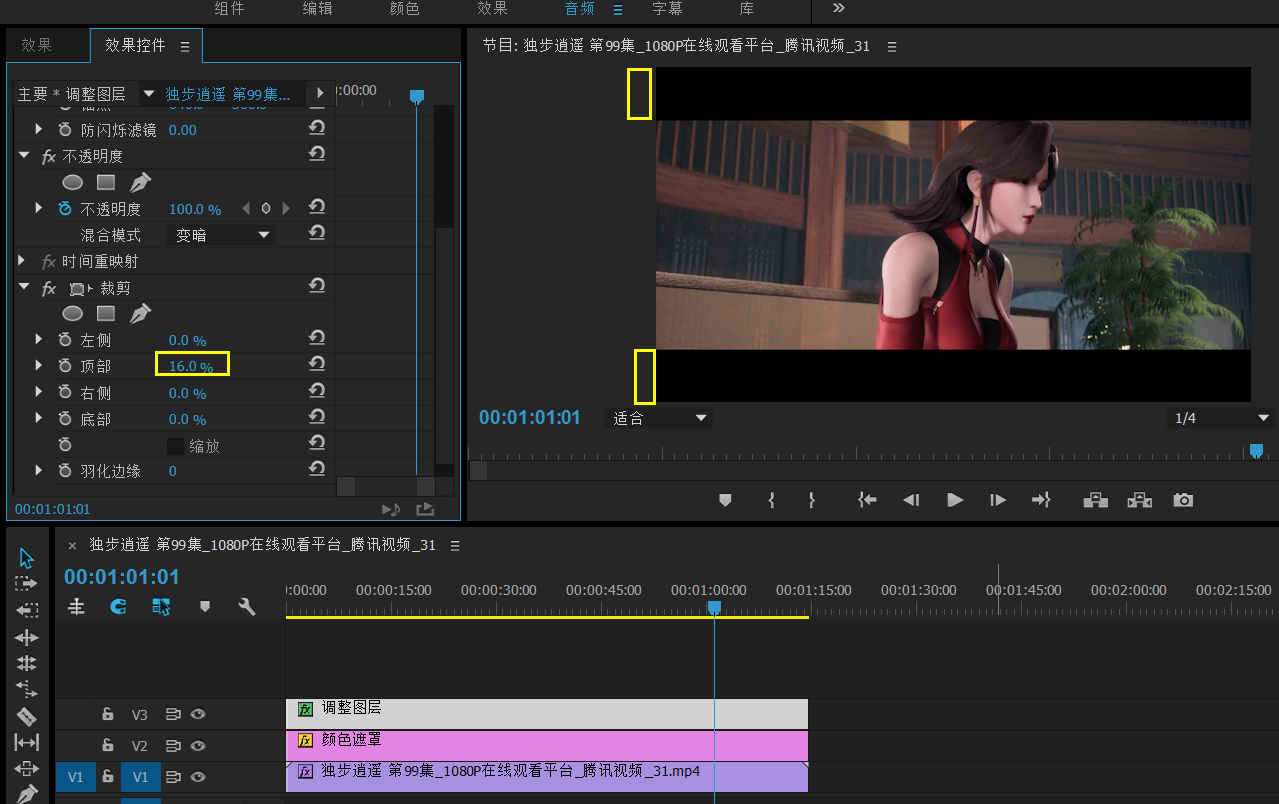Collapse the 不透明度 effect section

click(23, 156)
